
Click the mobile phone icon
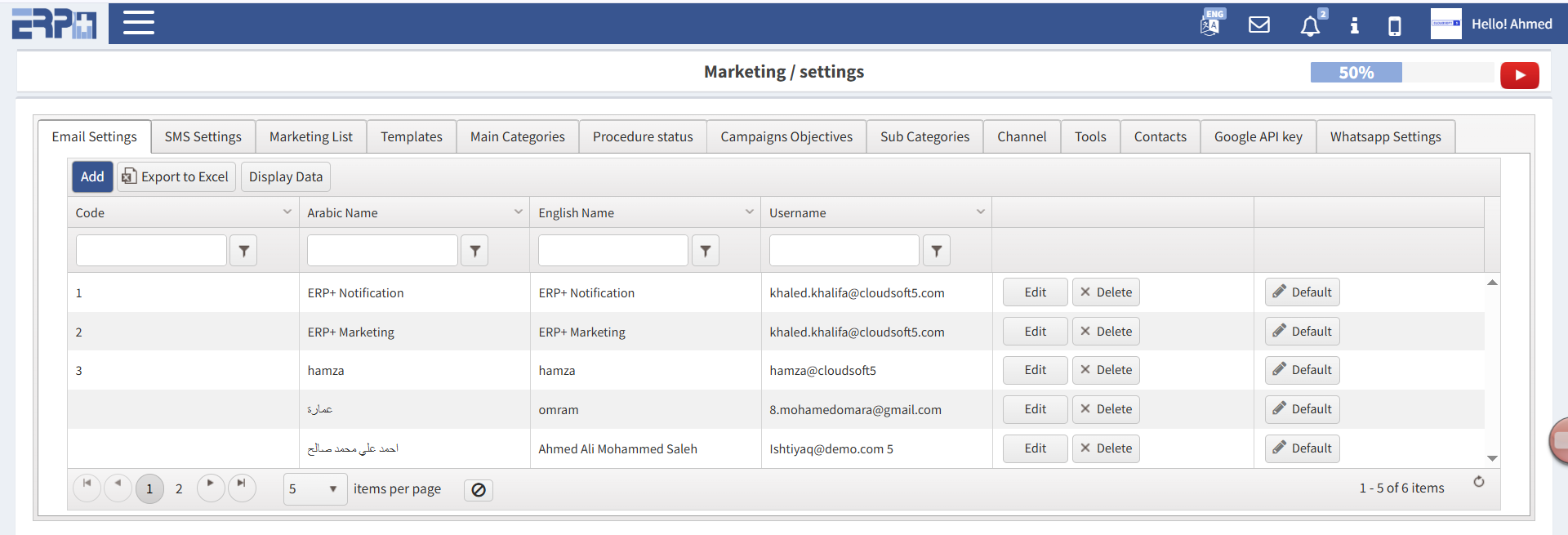click(x=1395, y=26)
